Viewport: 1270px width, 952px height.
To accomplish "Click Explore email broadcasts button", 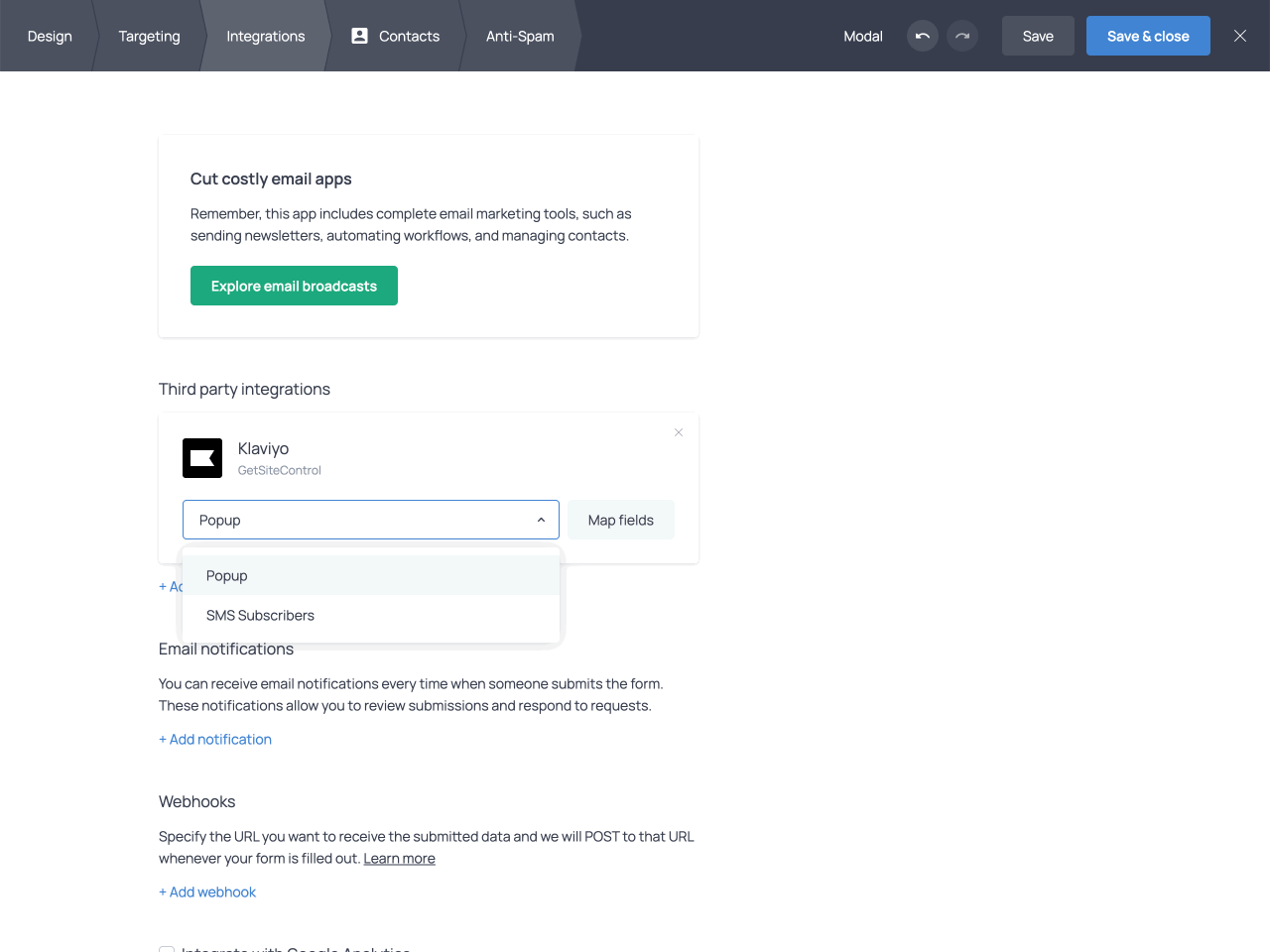I will click(294, 286).
